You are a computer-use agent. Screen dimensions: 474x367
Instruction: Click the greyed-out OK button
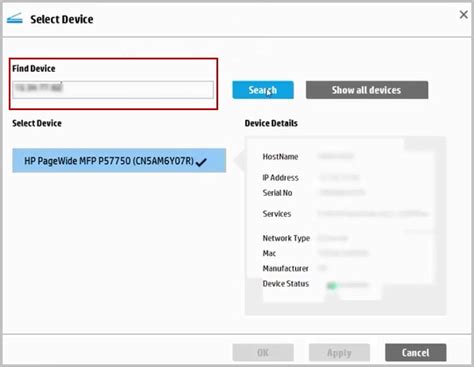point(263,353)
